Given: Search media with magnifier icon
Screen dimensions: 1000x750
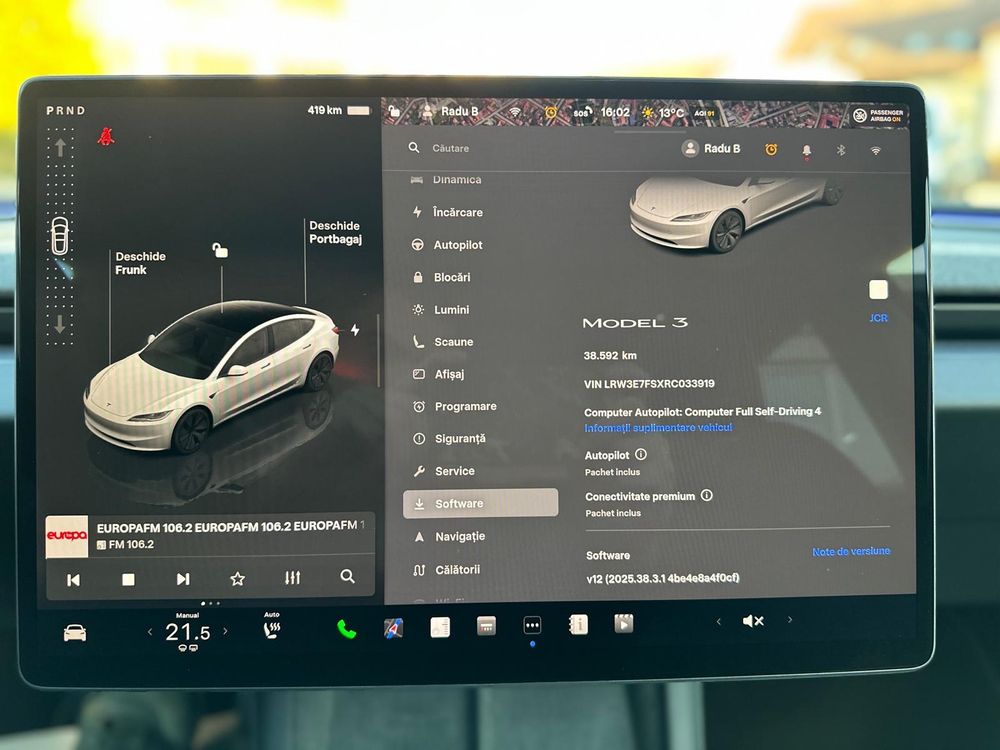Looking at the screenshot, I should click(348, 577).
